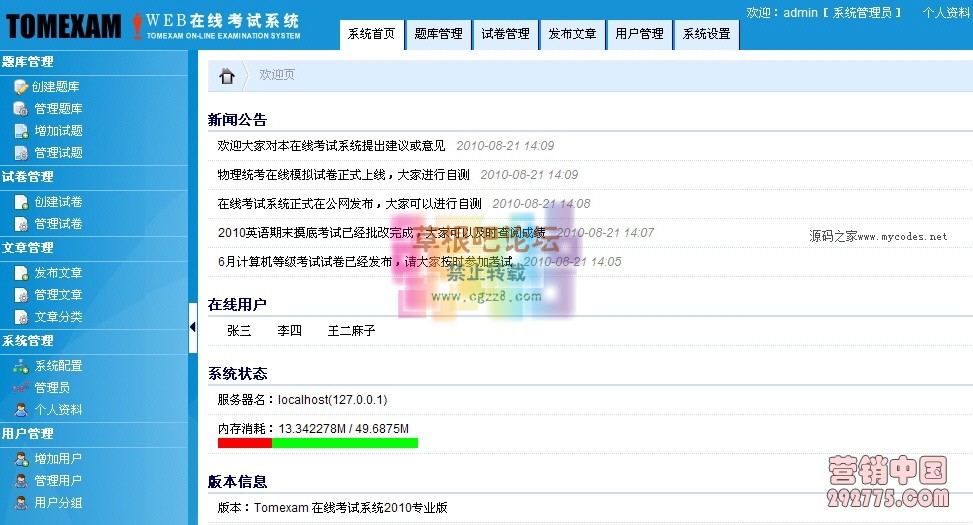Click the 13.342278M / 49.6875M memory value
The height and width of the screenshot is (525, 973).
click(x=344, y=429)
